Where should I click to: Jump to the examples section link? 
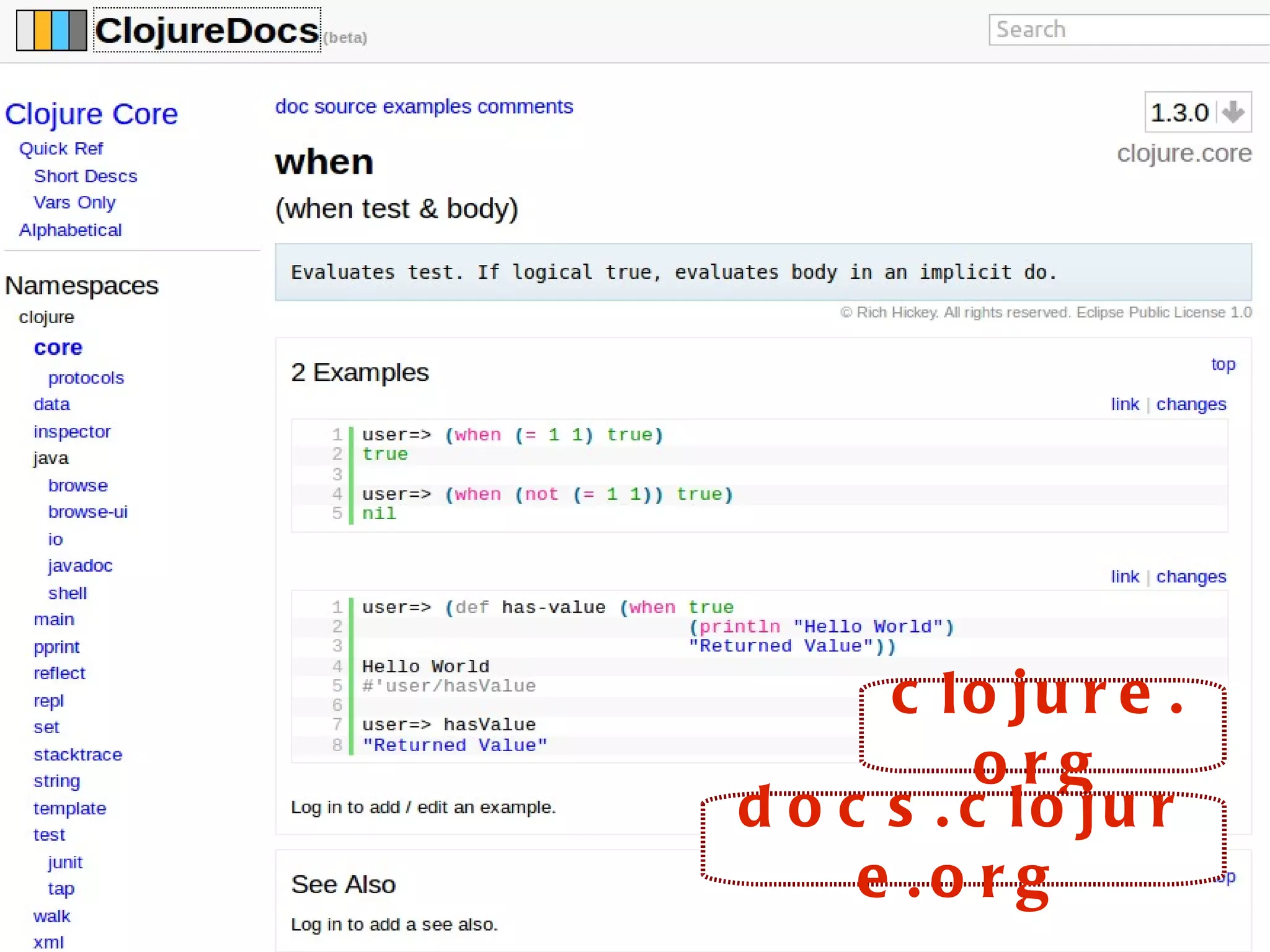[427, 107]
